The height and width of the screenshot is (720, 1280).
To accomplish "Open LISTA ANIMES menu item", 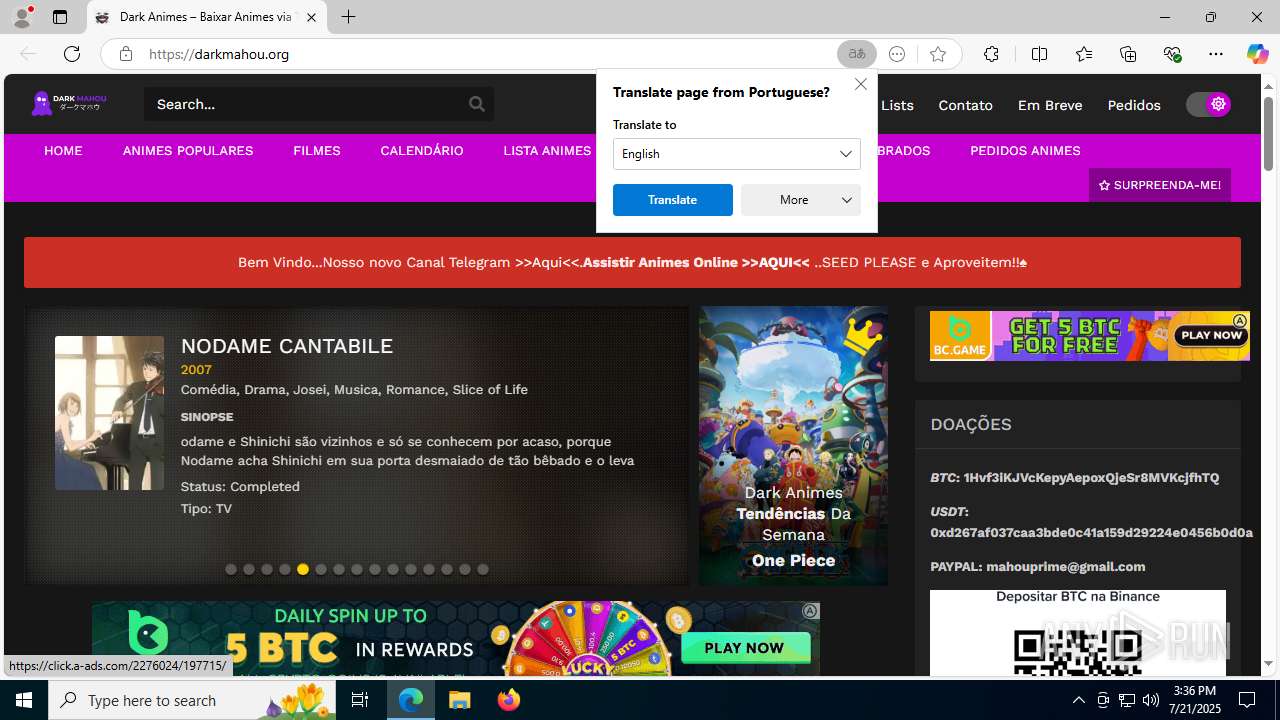I will click(x=547, y=151).
